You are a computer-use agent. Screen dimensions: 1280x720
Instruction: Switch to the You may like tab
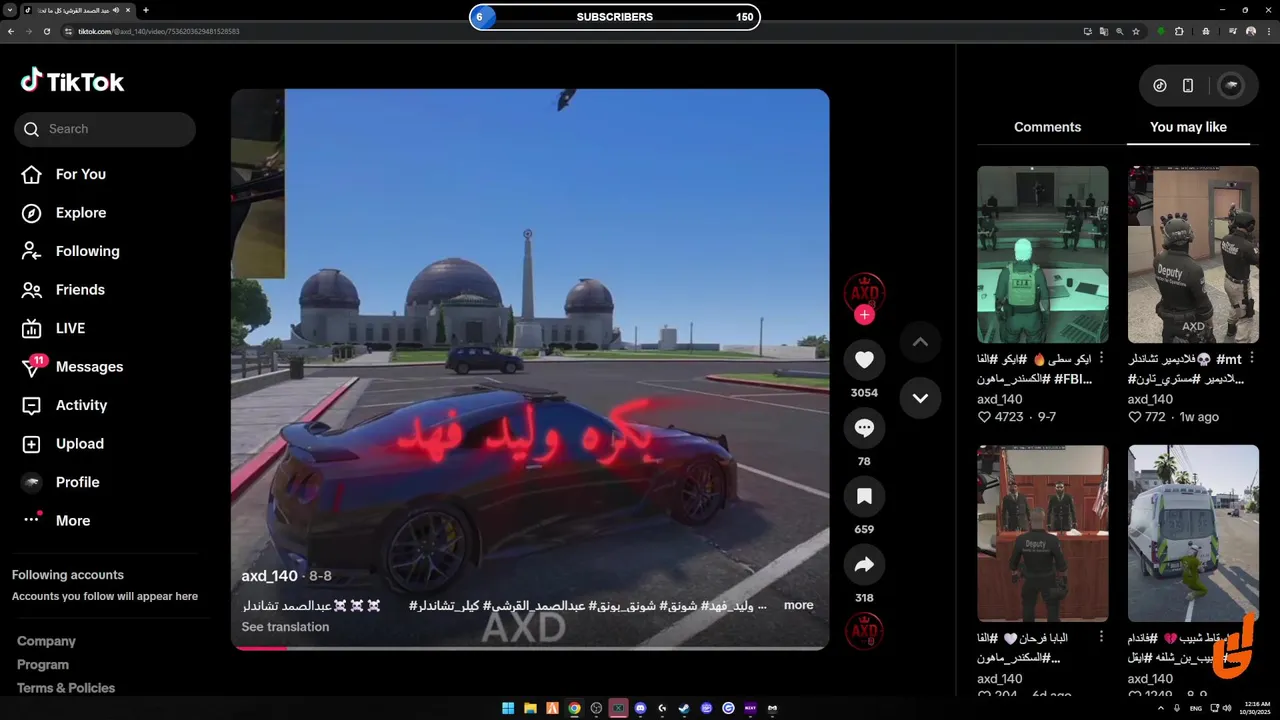(1188, 127)
